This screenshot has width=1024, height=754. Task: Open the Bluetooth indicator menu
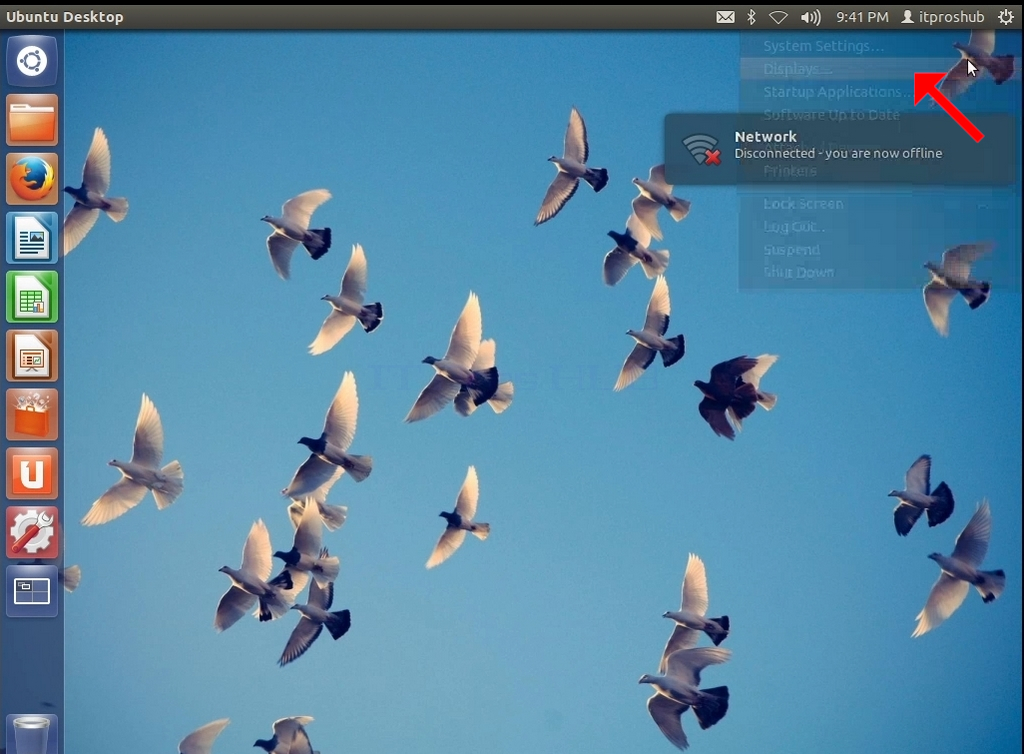752,17
